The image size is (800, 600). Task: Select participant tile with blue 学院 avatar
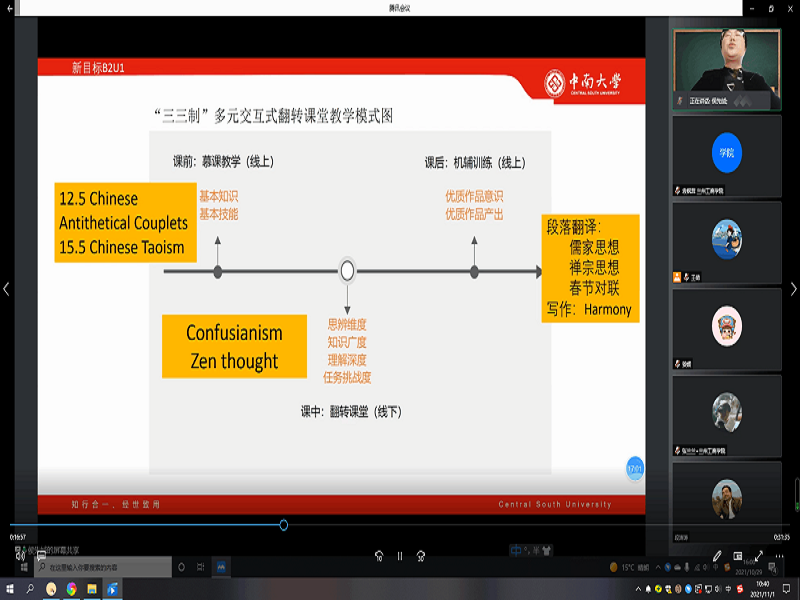pos(727,153)
